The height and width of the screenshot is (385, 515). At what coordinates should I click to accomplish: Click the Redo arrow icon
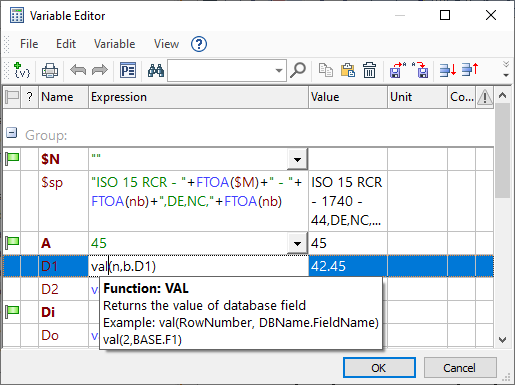(100, 70)
